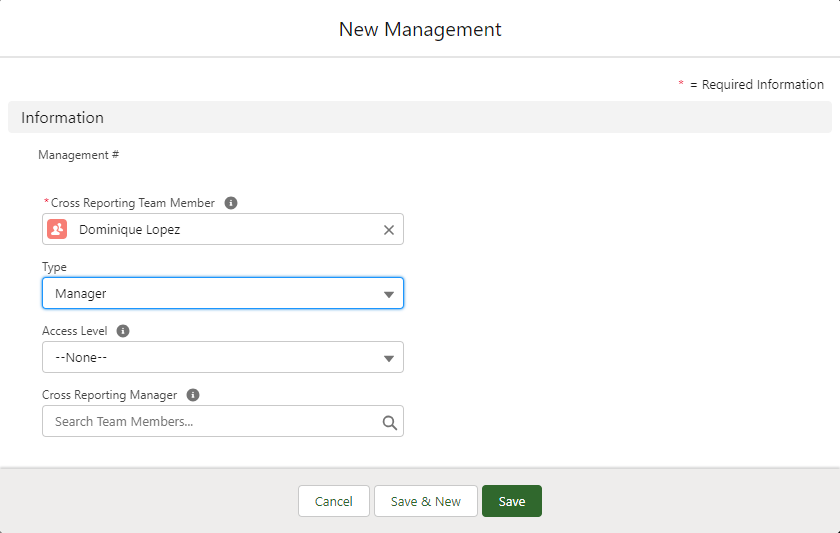Click info icon beside Cross Reporting Team Member
This screenshot has height=533, width=840.
(231, 203)
